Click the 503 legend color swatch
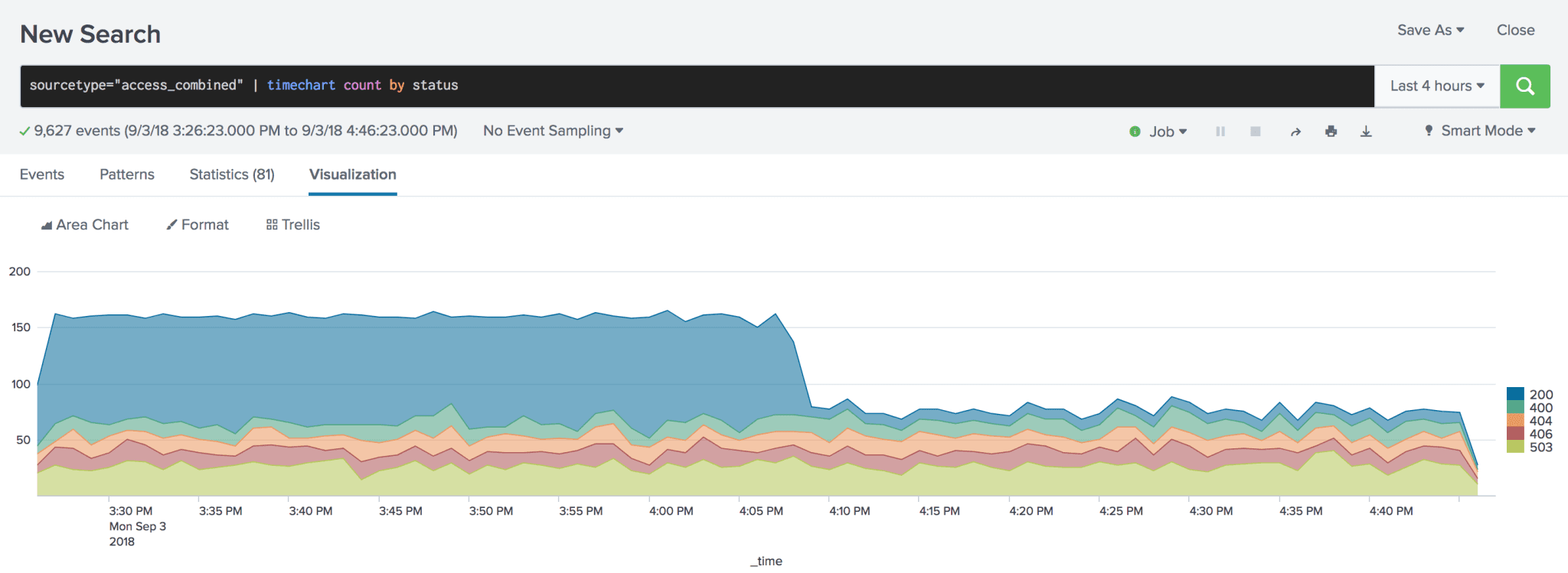1568x573 pixels. click(x=1514, y=447)
